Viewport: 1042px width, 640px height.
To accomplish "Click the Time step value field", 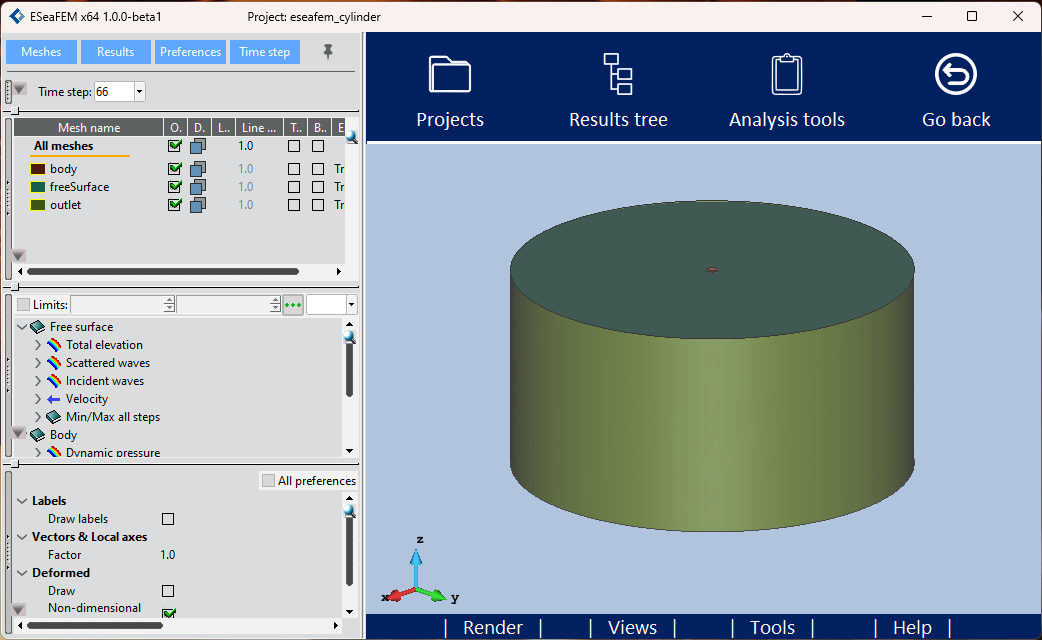I will point(114,92).
